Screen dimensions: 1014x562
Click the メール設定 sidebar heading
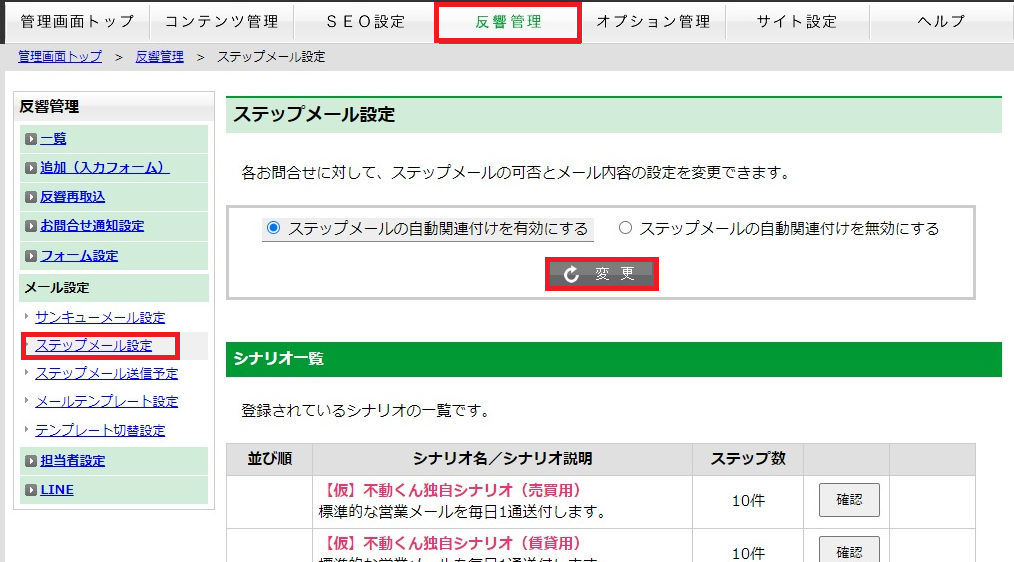(x=57, y=288)
